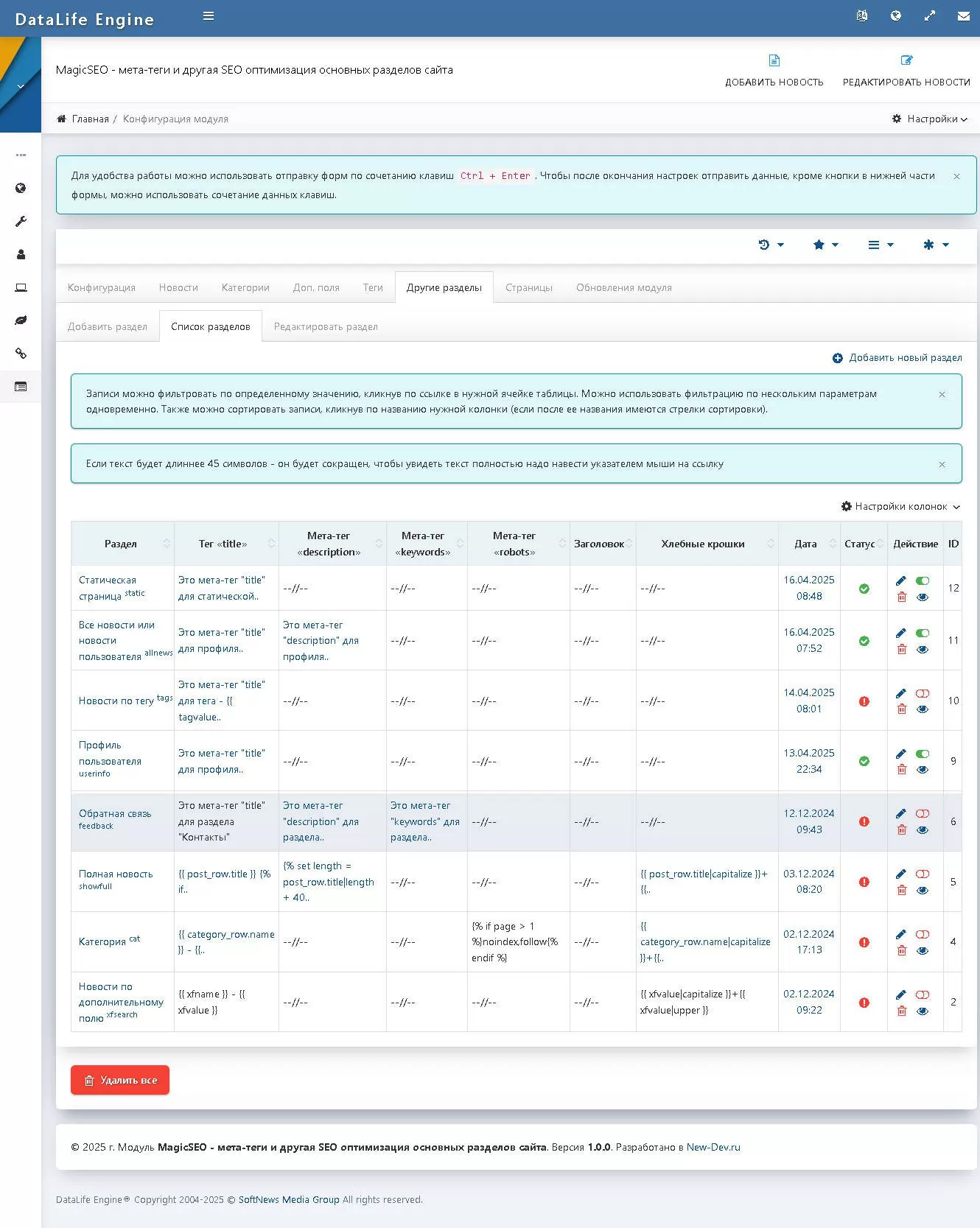Image resolution: width=980 pixels, height=1228 pixels.
Task: Enable the Новости по тегу section toggle
Action: (923, 693)
